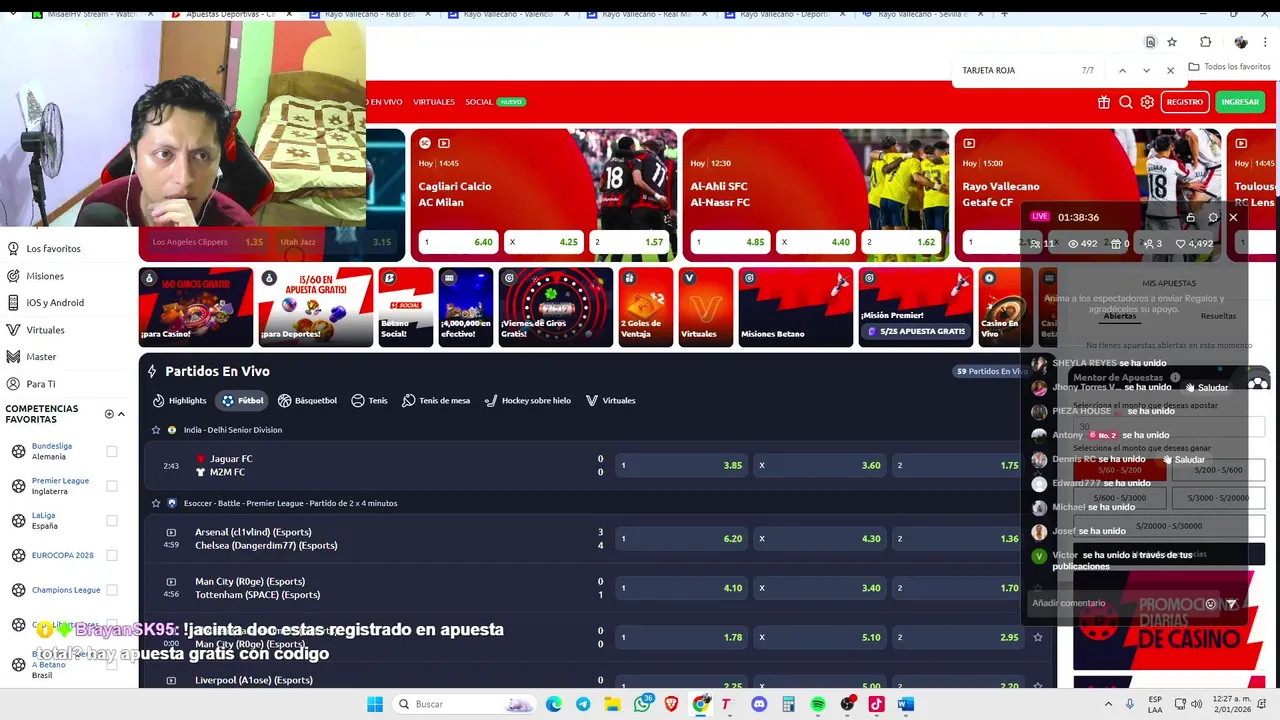
Task: Select the Virtuales sport tab
Action: pyautogui.click(x=610, y=401)
